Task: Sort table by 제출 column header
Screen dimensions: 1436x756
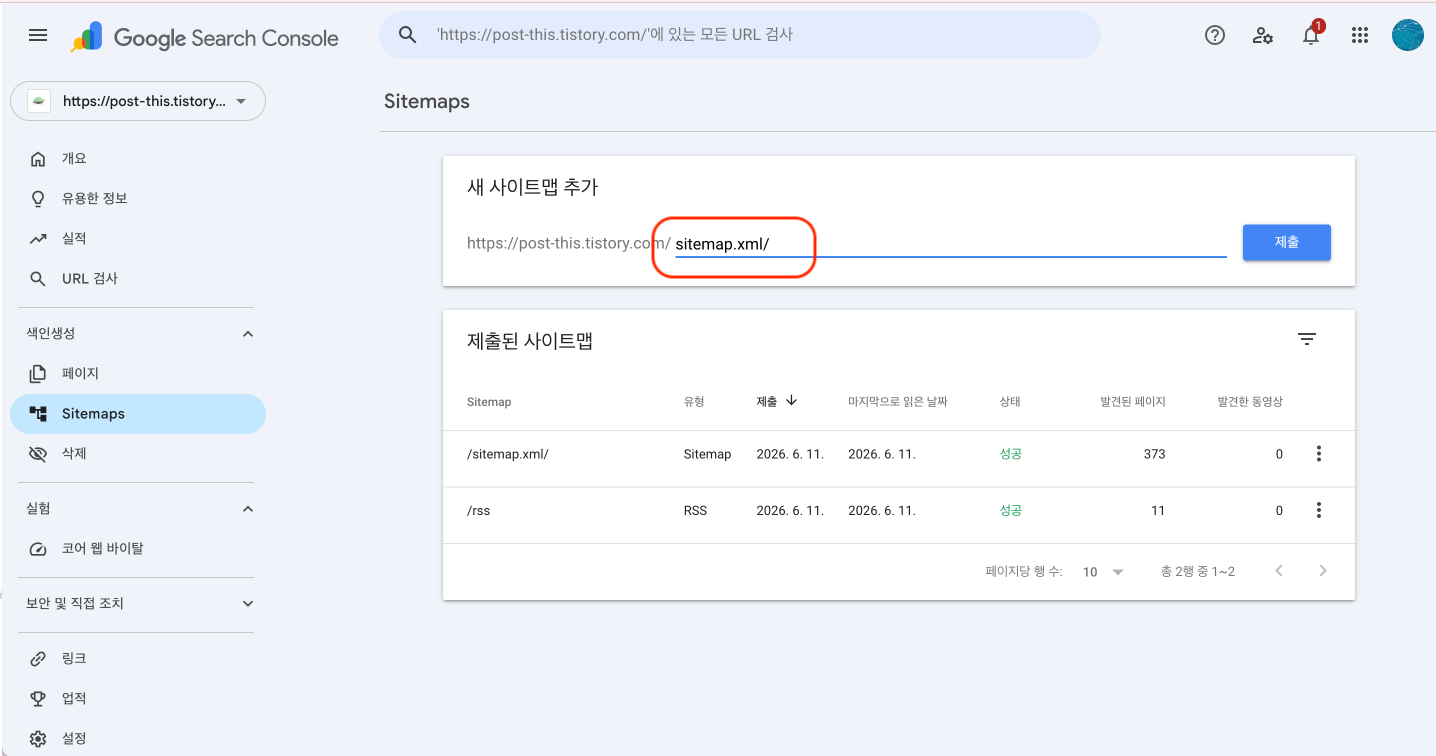Action: coord(777,401)
